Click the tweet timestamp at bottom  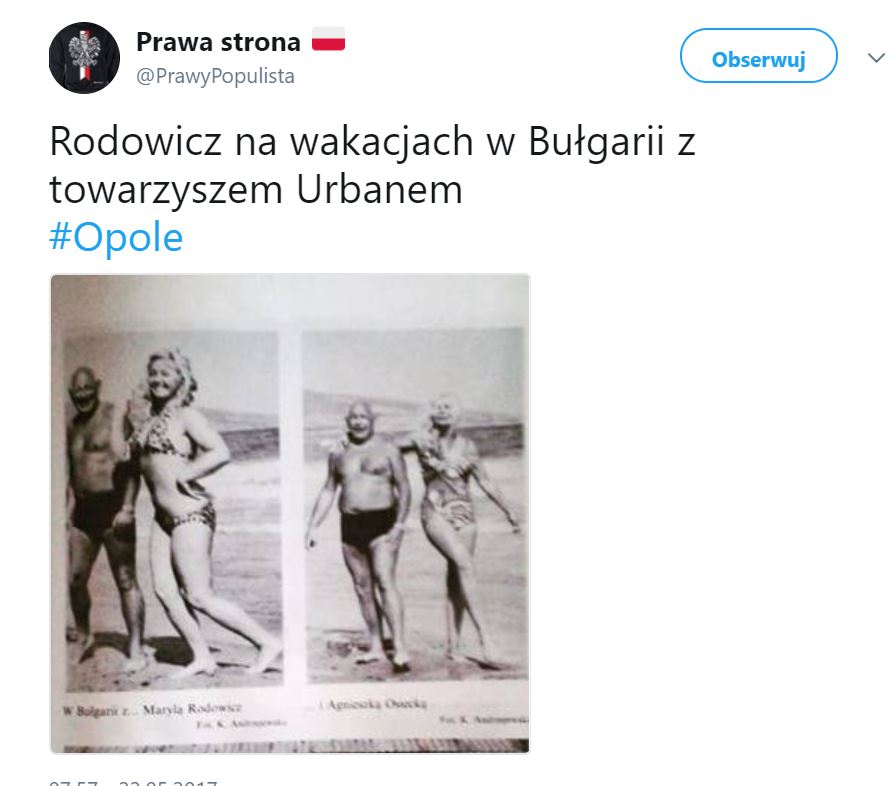click(133, 783)
